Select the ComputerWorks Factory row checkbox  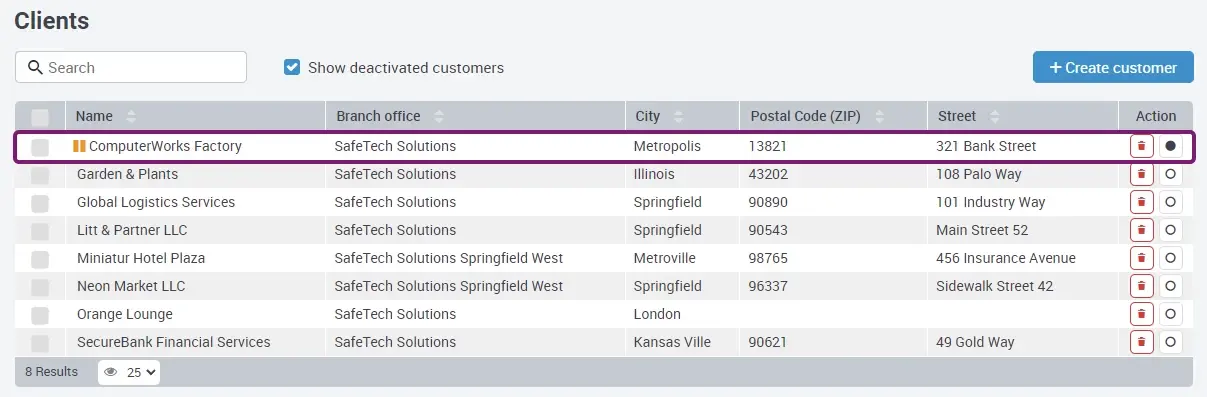tap(40, 147)
